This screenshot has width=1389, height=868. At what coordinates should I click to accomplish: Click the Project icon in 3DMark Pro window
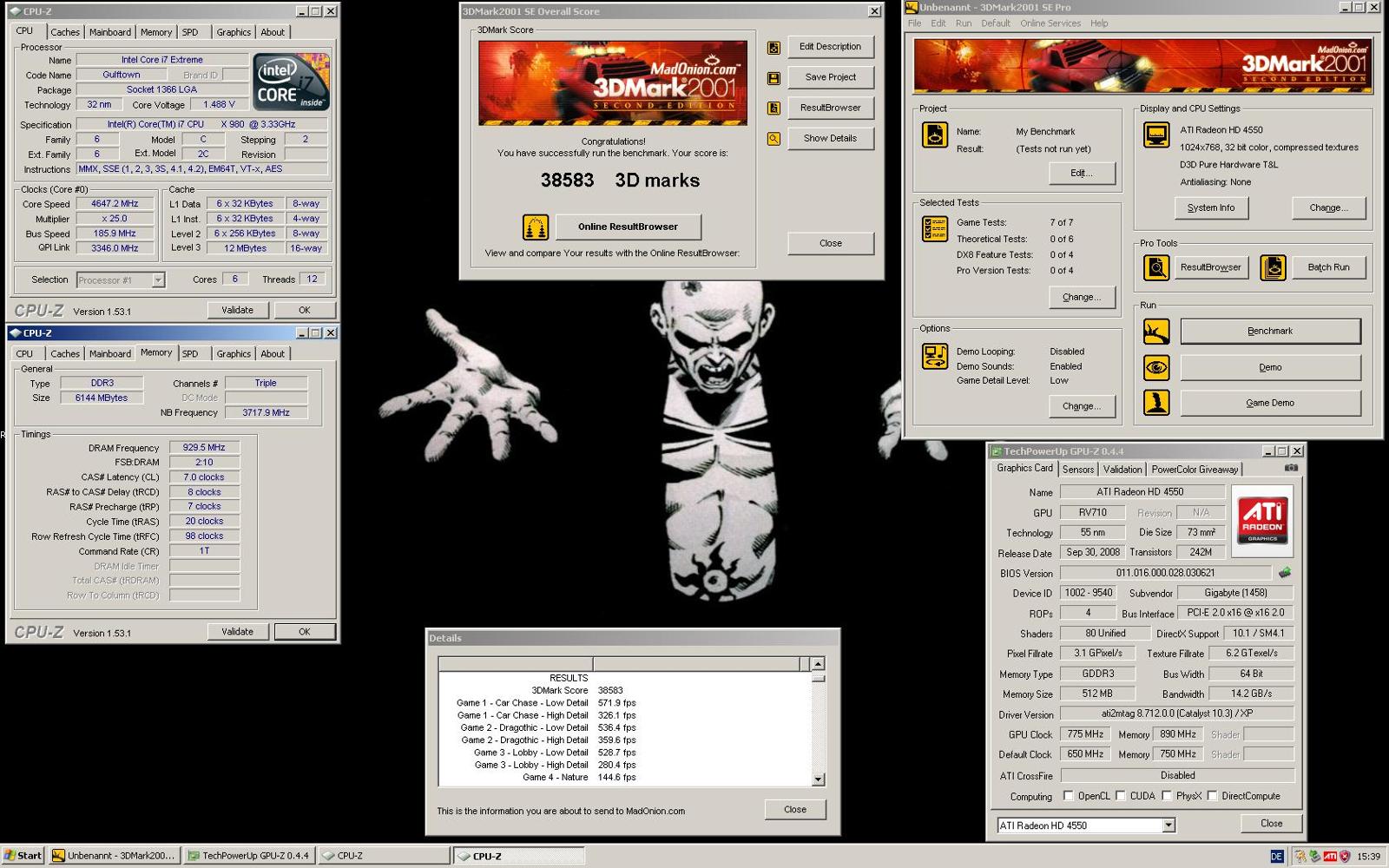(x=935, y=135)
